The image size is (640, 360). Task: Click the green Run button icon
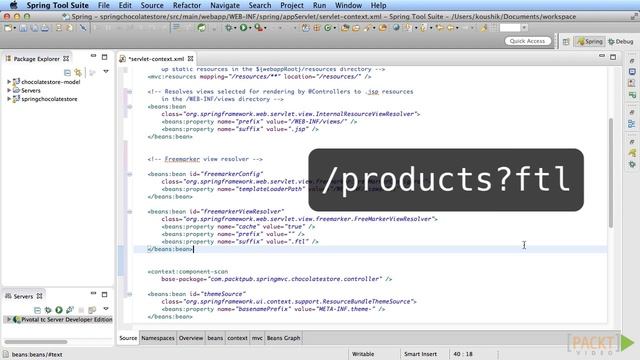click(243, 28)
